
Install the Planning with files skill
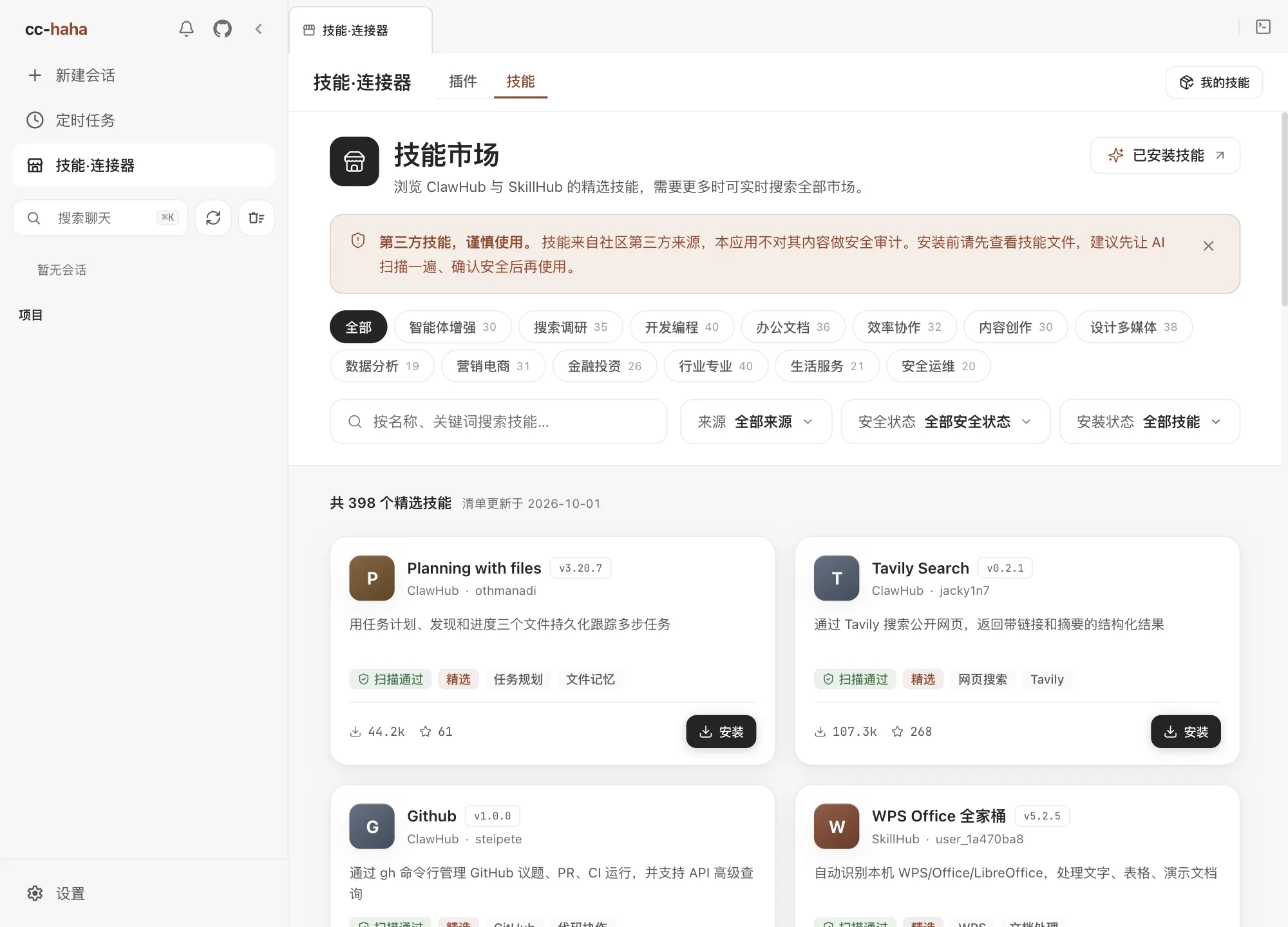pyautogui.click(x=721, y=731)
